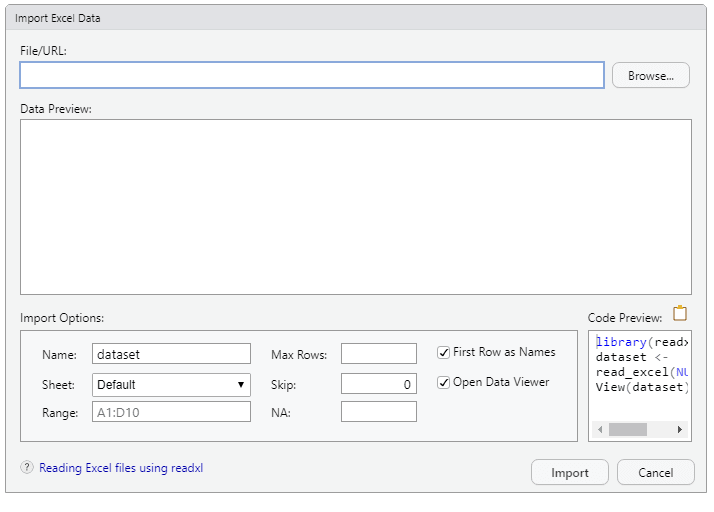Click the Import button
Image resolution: width=714 pixels, height=512 pixels.
coord(570,472)
